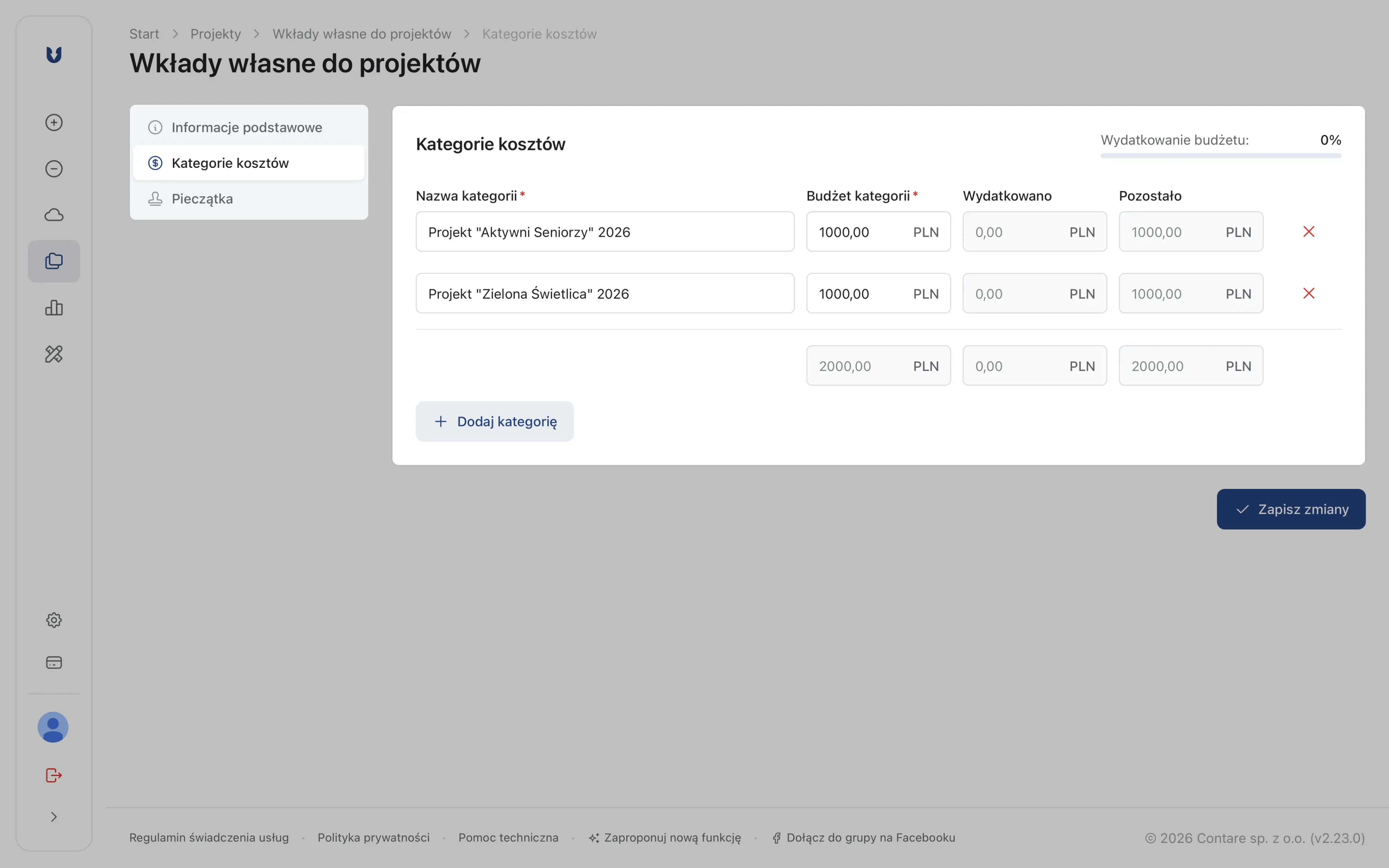Switch to the Informacje podstawowe tab
Viewport: 1389px width, 868px height.
point(247,127)
